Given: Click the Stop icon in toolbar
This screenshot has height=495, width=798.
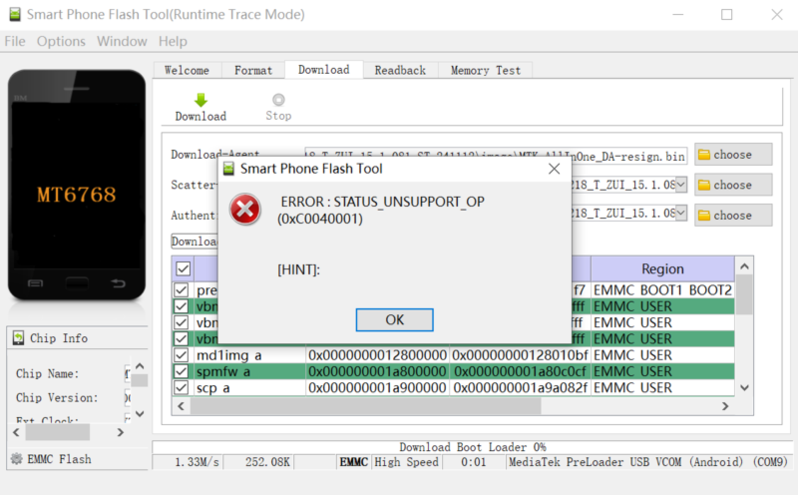Looking at the screenshot, I should [x=278, y=100].
